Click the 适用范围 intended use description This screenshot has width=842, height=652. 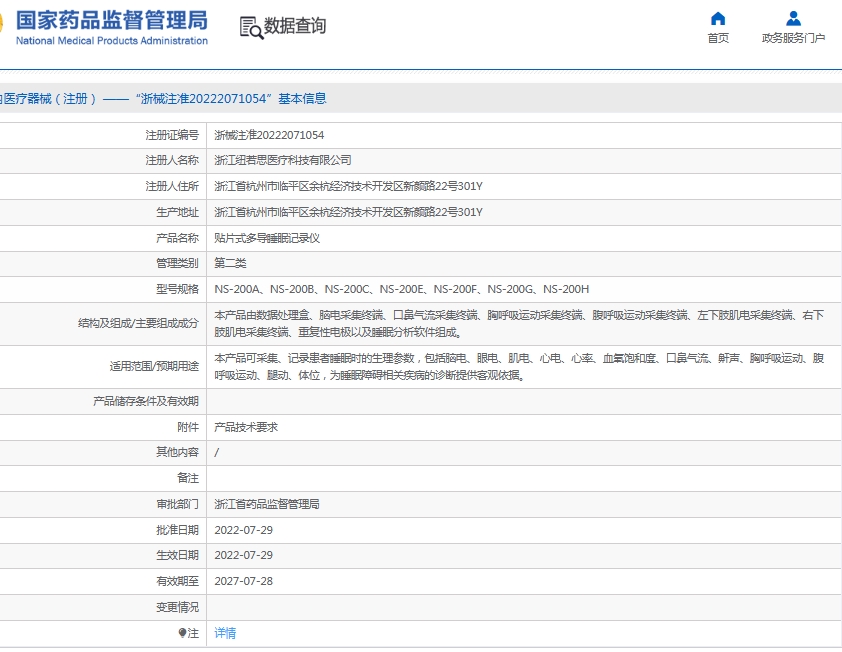[x=519, y=367]
